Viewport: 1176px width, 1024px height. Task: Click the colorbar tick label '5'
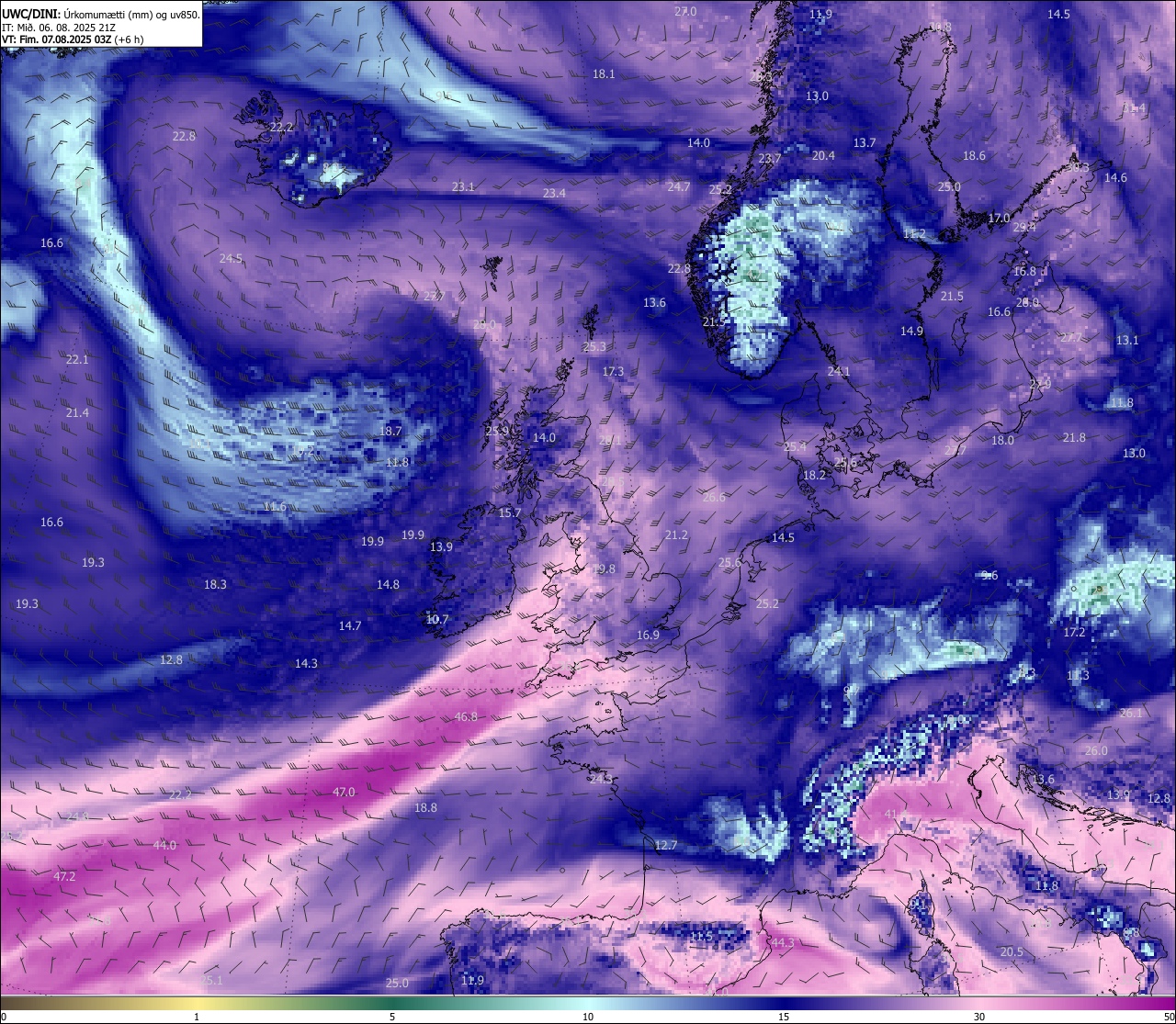pos(392,1017)
